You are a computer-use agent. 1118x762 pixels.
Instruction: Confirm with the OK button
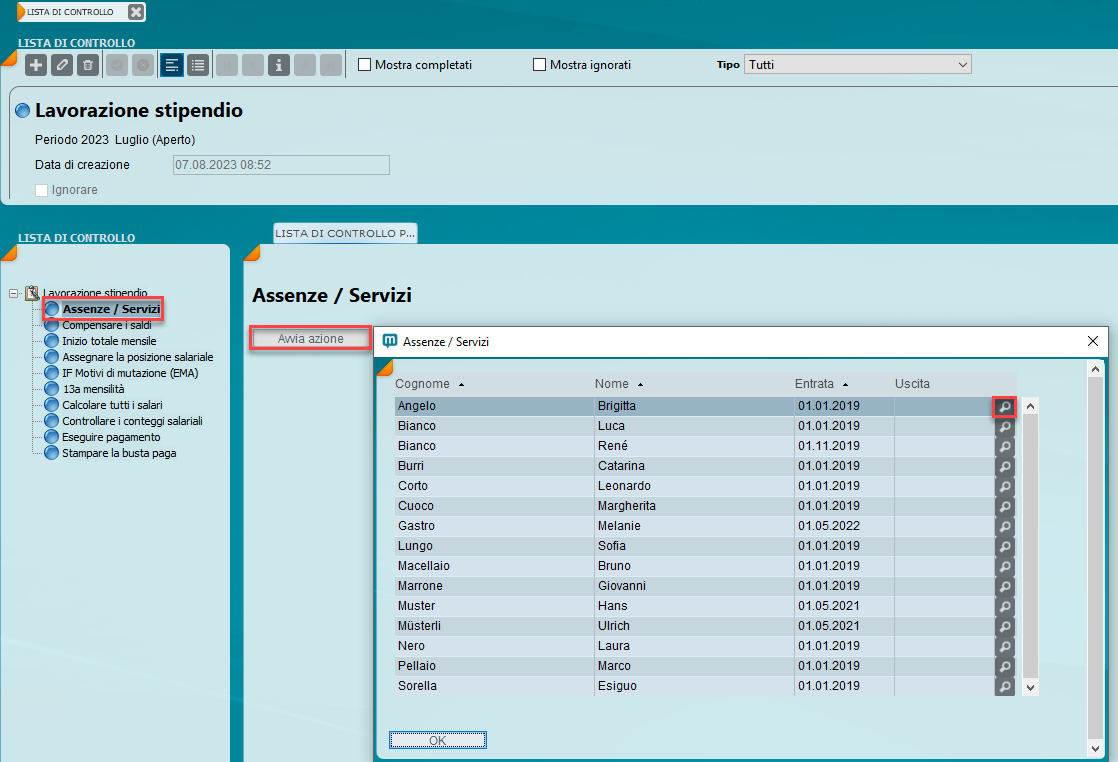(x=437, y=740)
